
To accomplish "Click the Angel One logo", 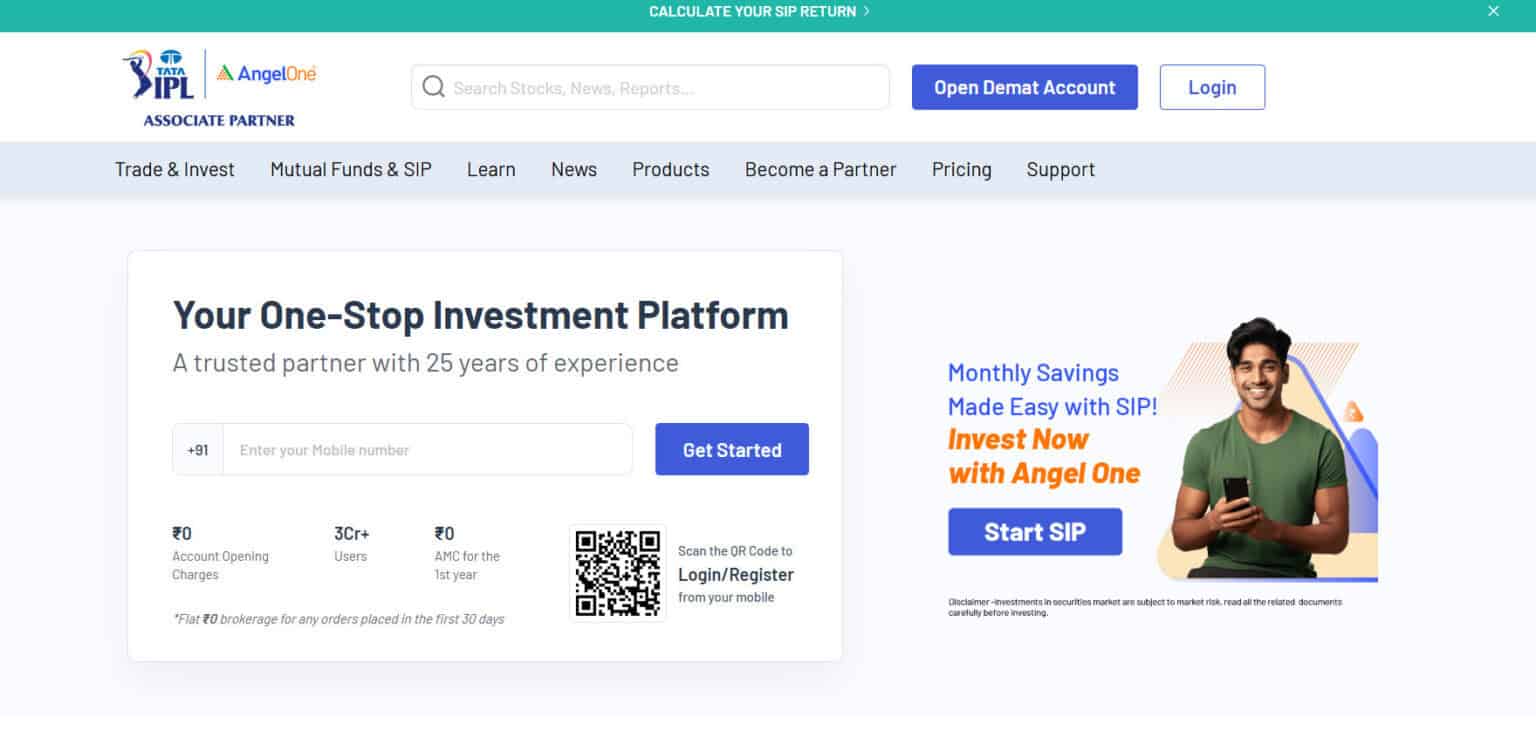I will [x=265, y=73].
